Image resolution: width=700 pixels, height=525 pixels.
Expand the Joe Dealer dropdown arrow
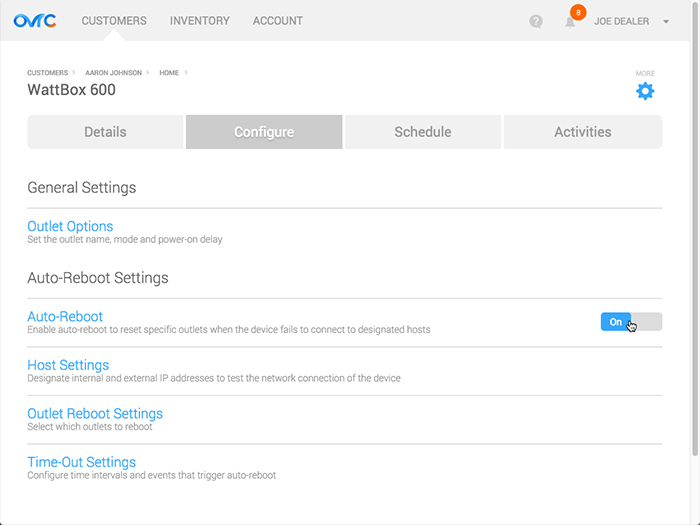(x=666, y=21)
